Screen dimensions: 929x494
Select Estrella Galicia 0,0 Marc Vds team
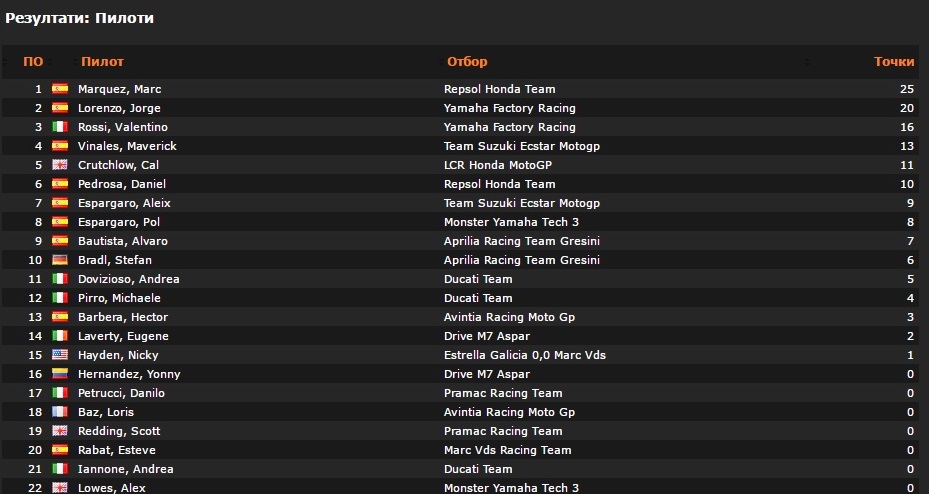524,355
